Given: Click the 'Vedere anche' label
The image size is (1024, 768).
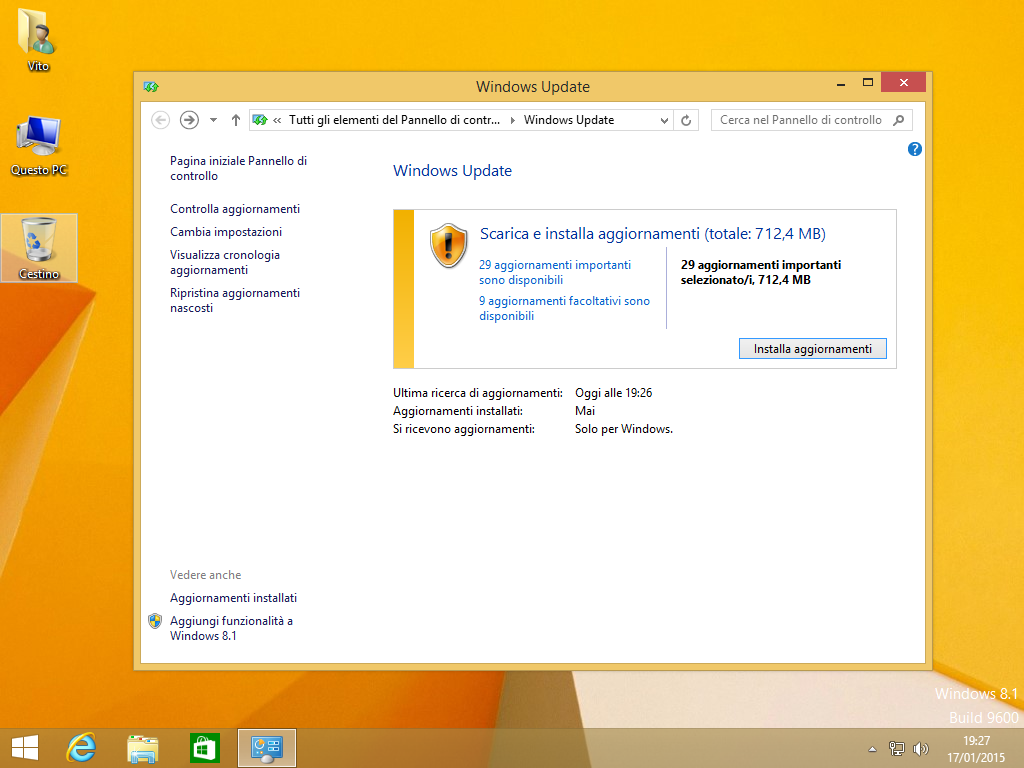Looking at the screenshot, I should tap(206, 575).
